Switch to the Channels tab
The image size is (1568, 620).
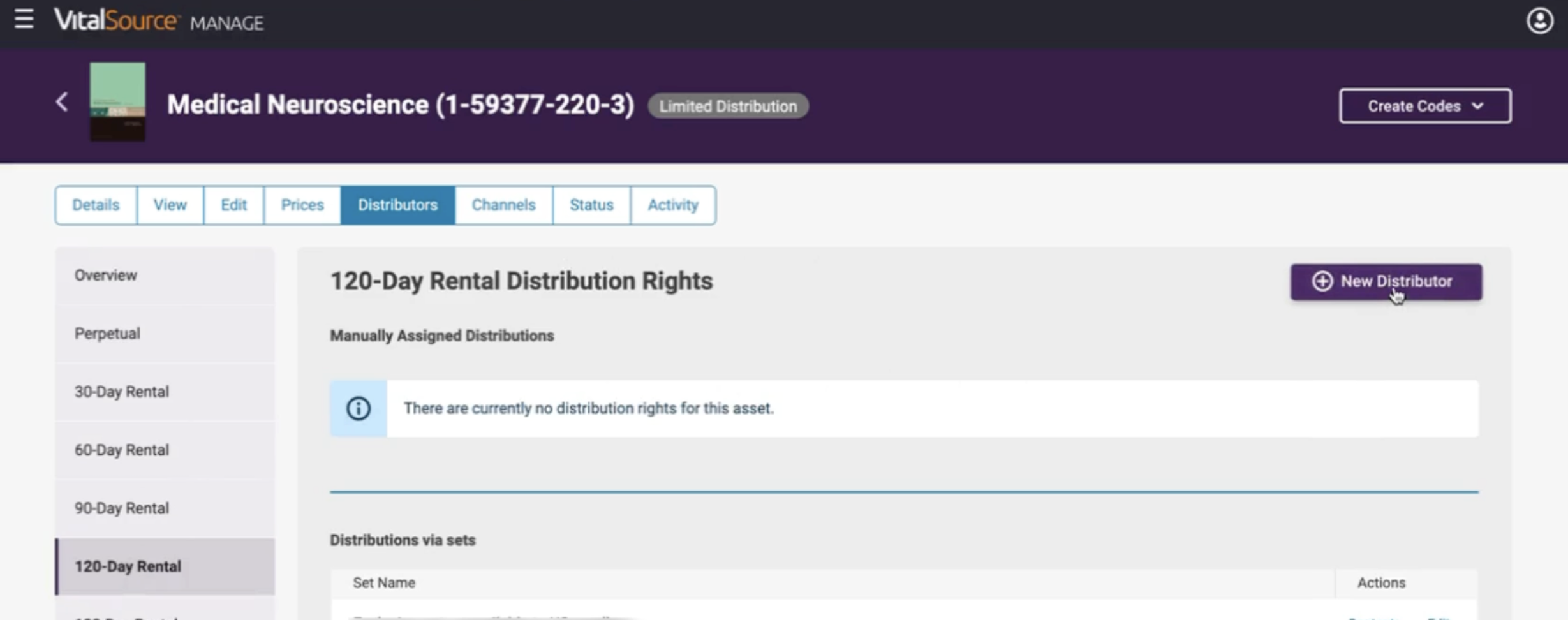[x=504, y=205]
